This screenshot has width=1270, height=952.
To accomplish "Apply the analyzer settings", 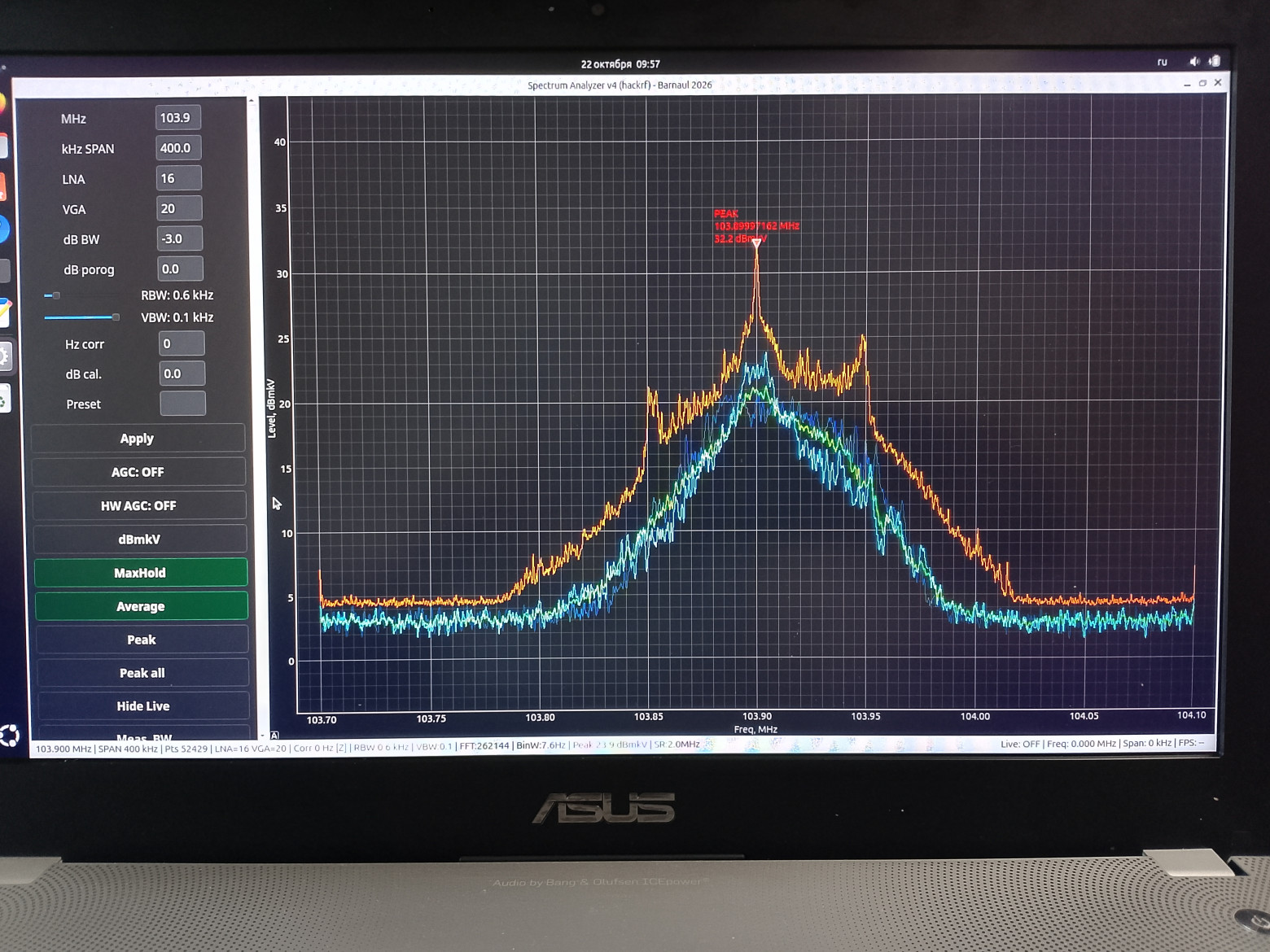I will (x=138, y=439).
